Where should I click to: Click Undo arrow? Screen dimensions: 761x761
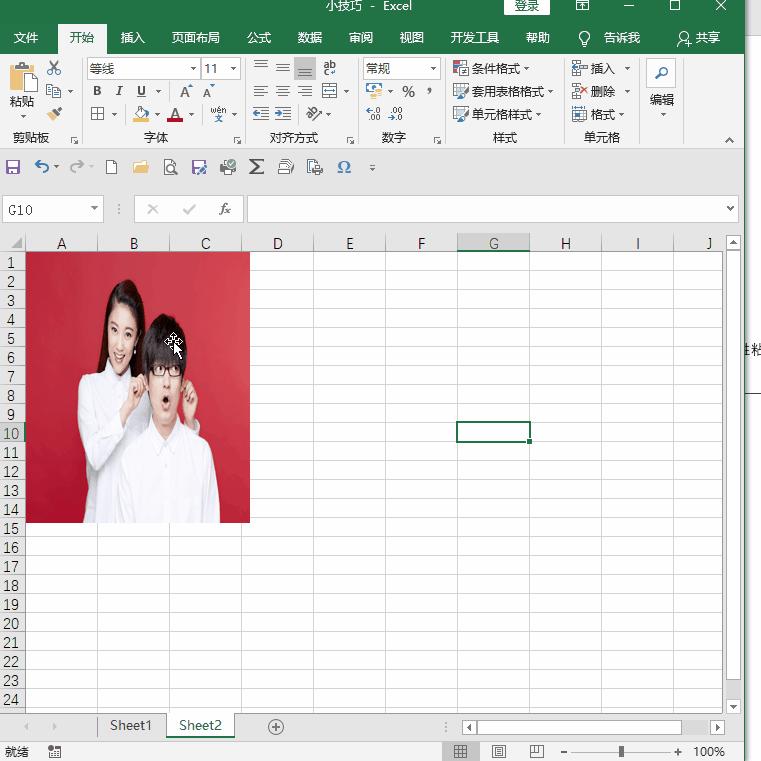click(x=42, y=167)
